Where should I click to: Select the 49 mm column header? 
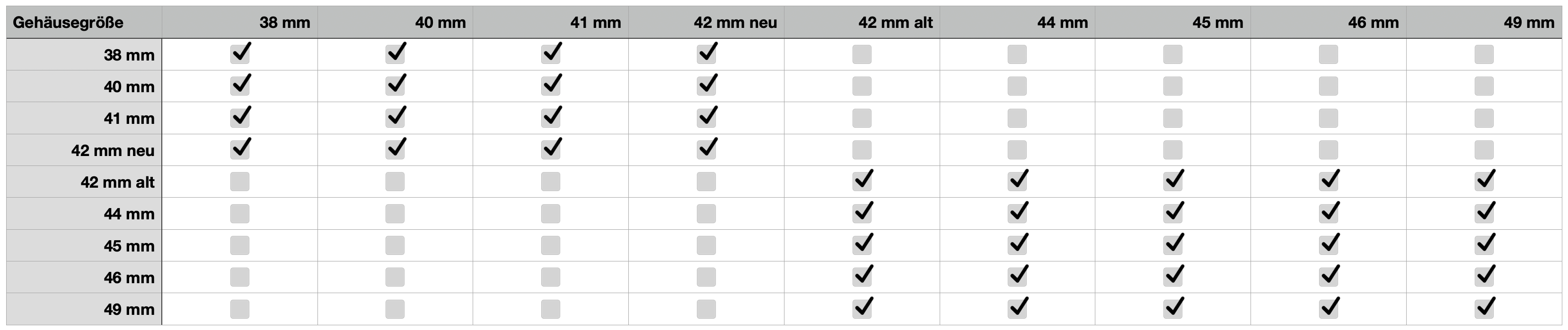tap(1528, 23)
